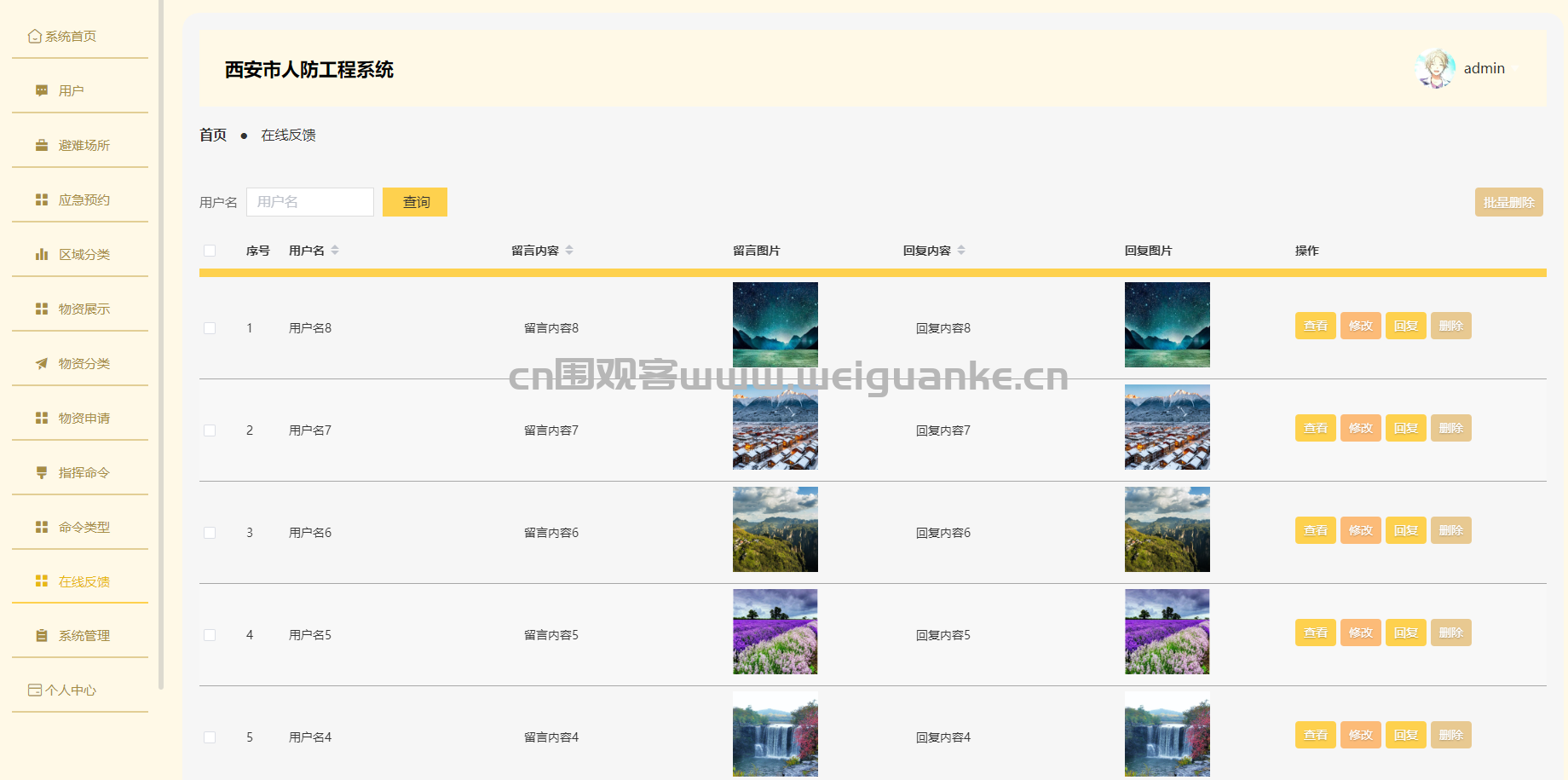Screen dimensions: 1568x780
Task: Open the 物资申请 sidebar menu item
Action: pos(84,418)
